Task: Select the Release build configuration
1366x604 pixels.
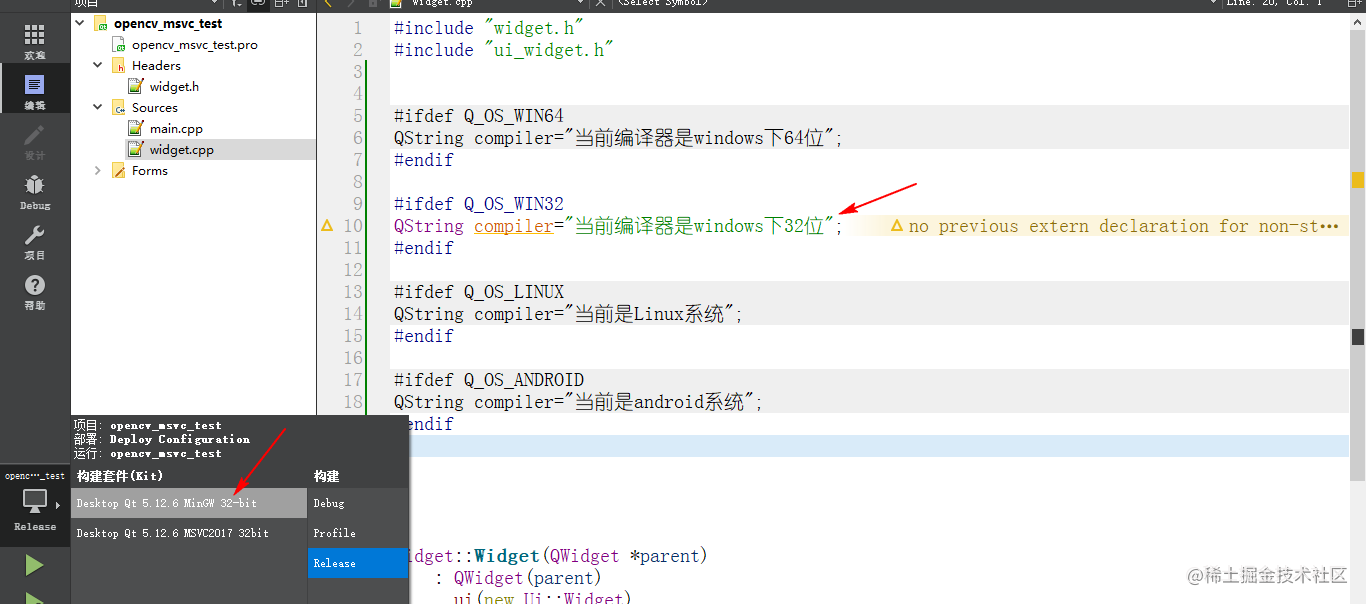Action: (x=357, y=563)
